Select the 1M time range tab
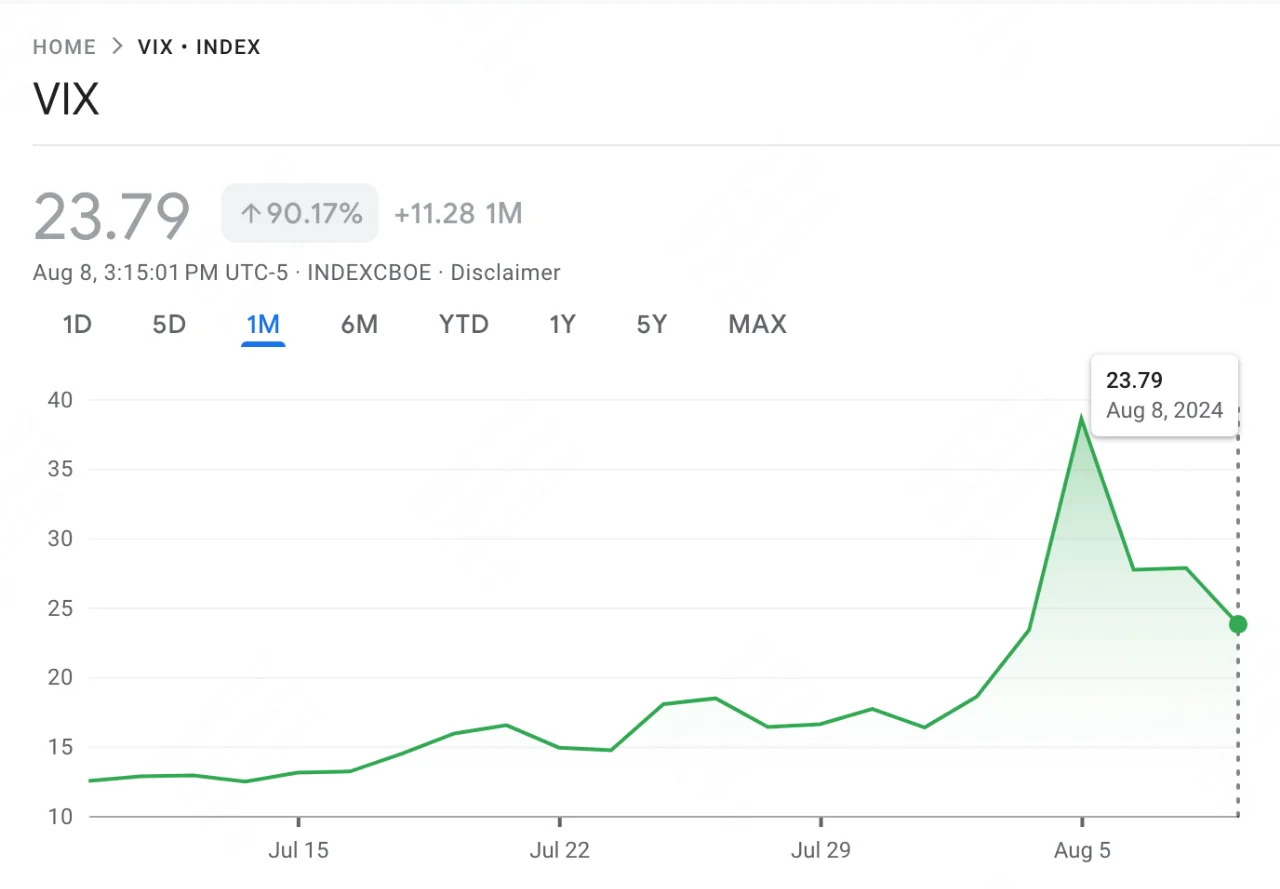Image resolution: width=1280 pixels, height=889 pixels. [x=263, y=324]
